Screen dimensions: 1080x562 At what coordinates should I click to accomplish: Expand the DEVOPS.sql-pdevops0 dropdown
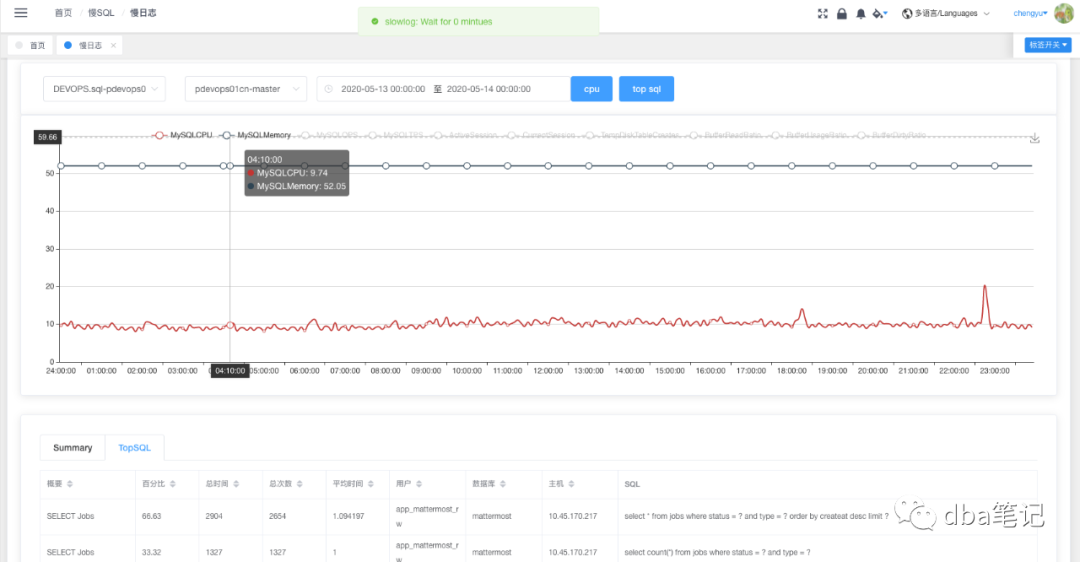104,89
